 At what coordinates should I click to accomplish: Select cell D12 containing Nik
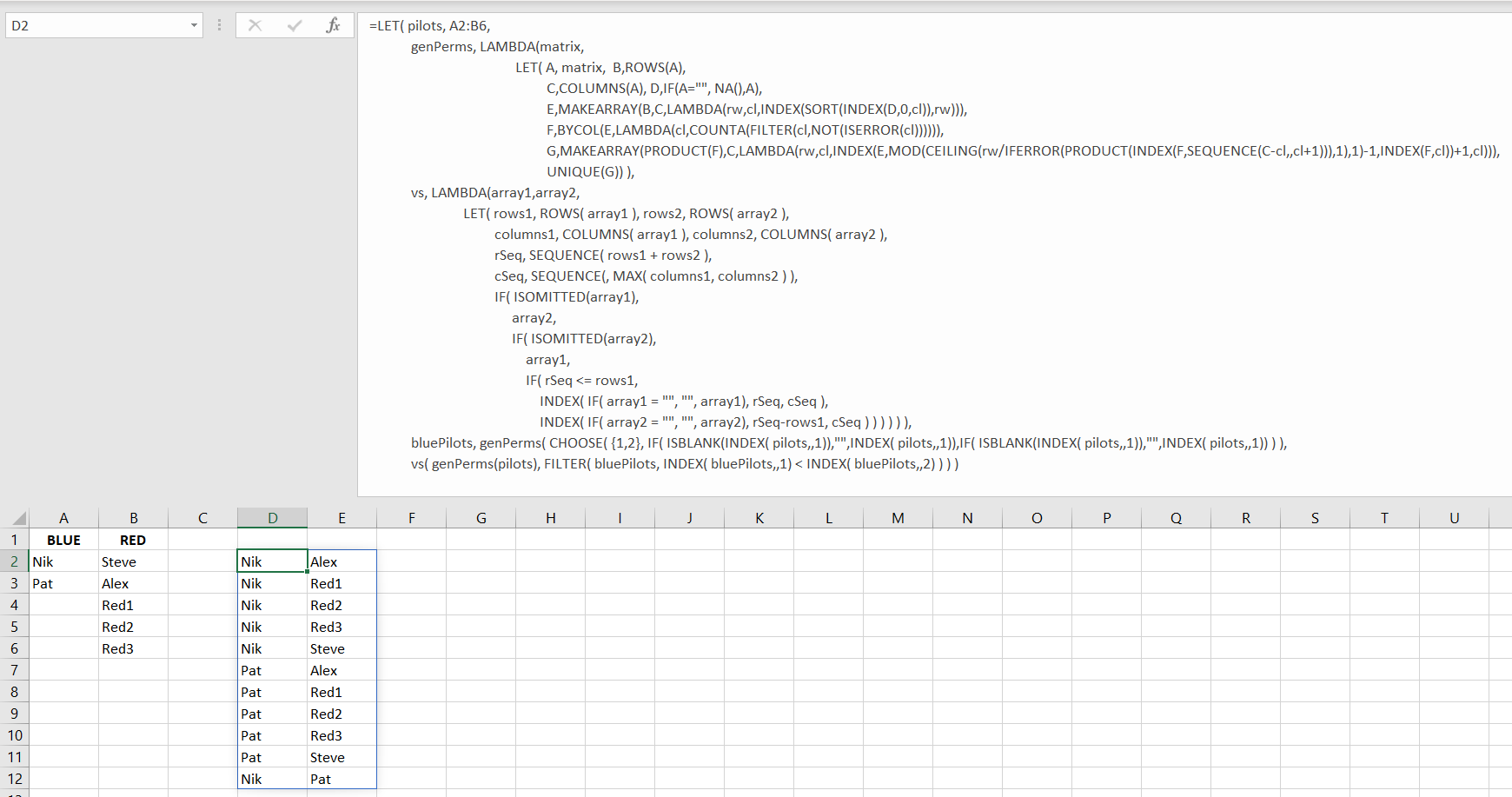click(x=272, y=779)
